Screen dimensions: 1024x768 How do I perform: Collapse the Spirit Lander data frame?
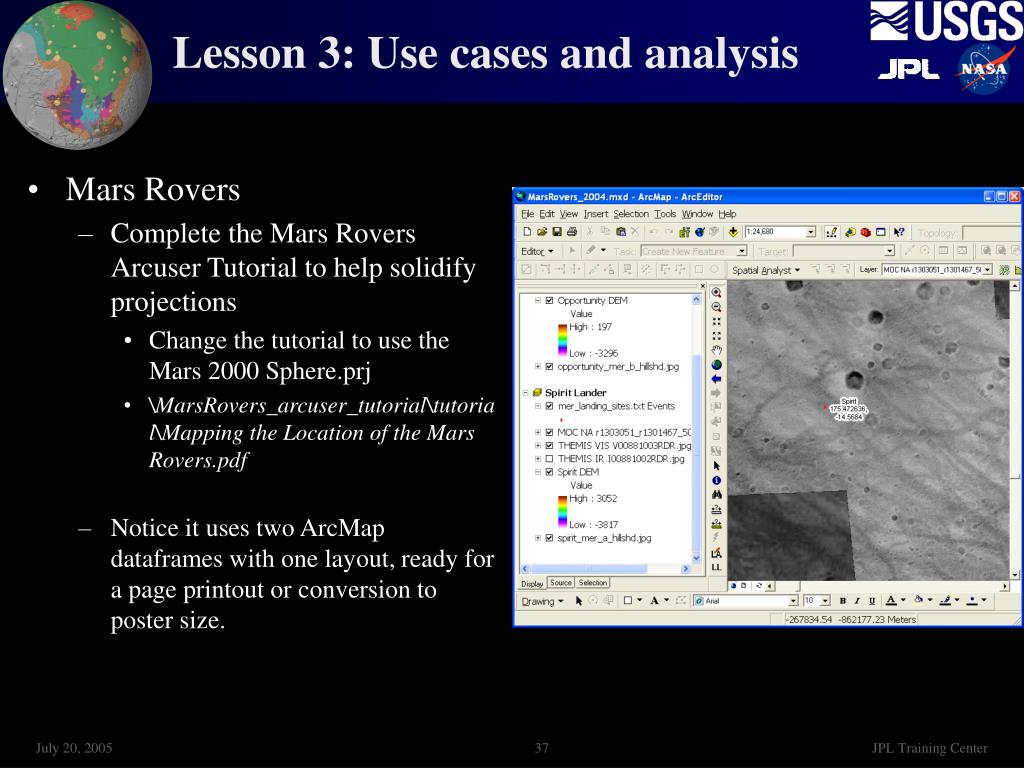tap(525, 392)
